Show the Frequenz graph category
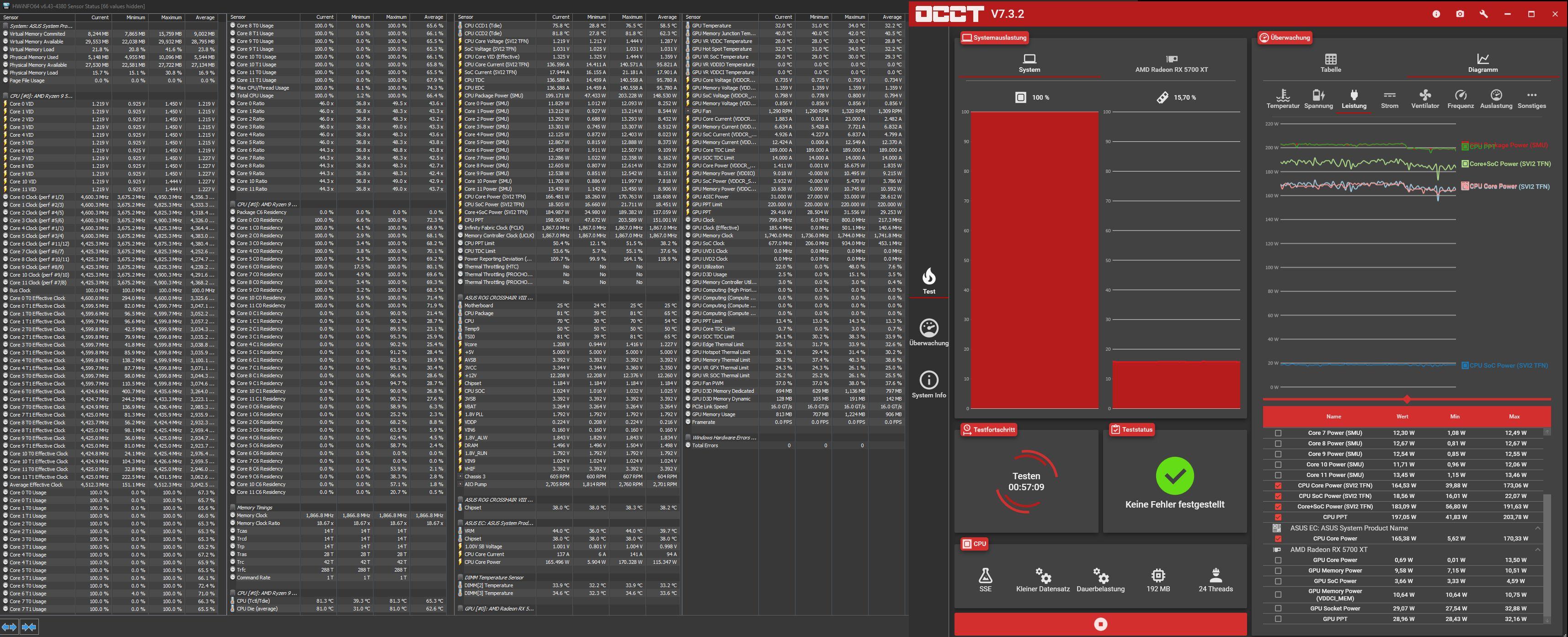Image resolution: width=1568 pixels, height=637 pixels. tap(1461, 99)
